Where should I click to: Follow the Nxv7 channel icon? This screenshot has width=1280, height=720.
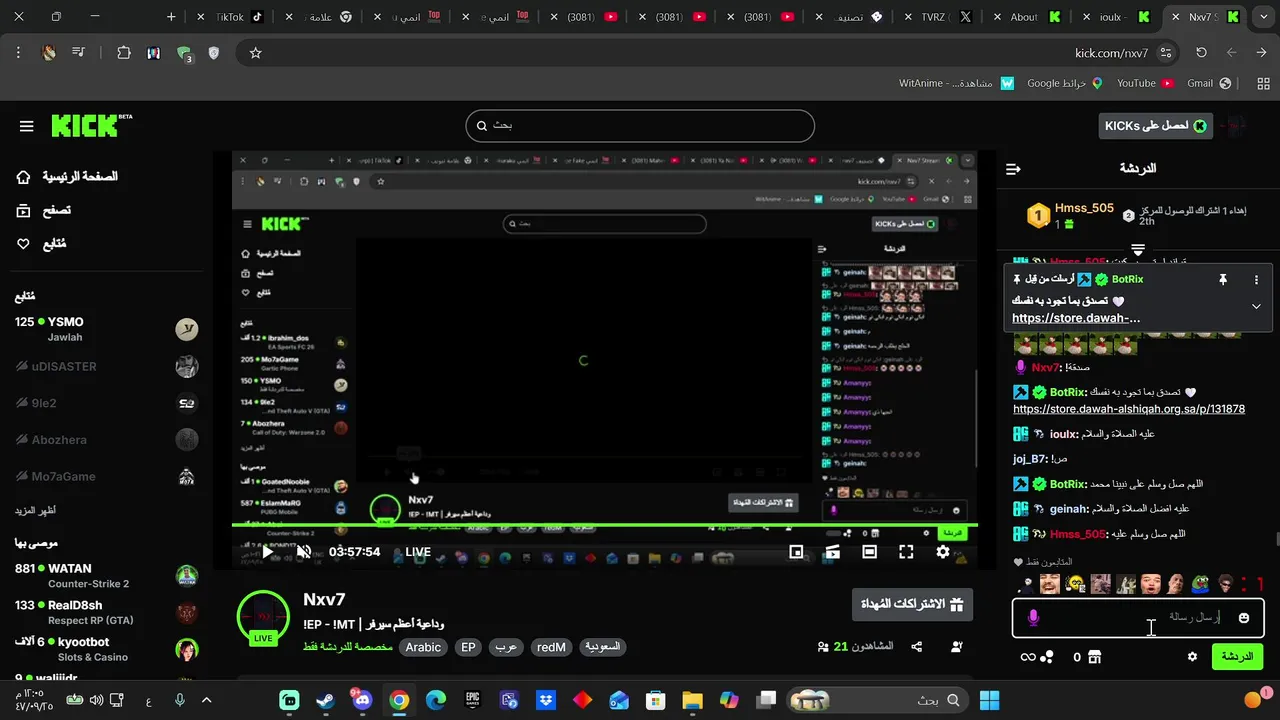[956, 647]
